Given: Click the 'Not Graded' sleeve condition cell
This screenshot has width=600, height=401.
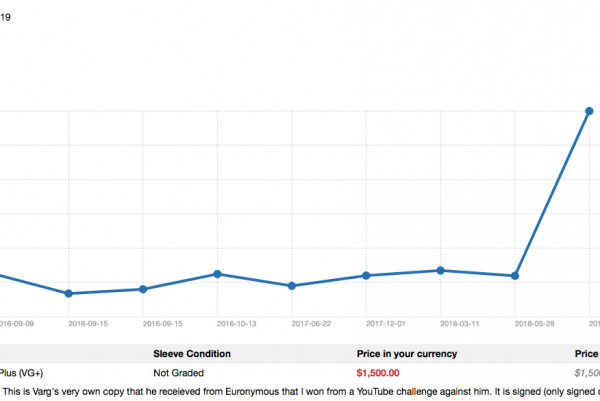Looking at the screenshot, I should [178, 373].
